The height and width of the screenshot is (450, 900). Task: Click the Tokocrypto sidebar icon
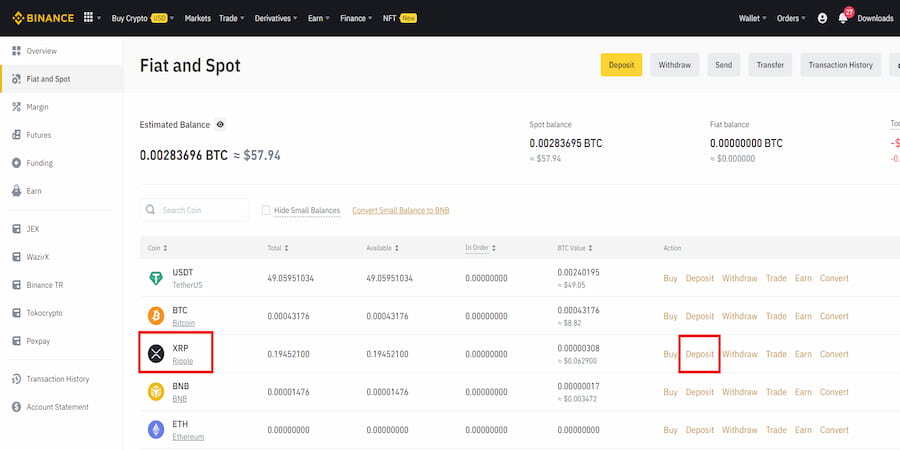(17, 313)
